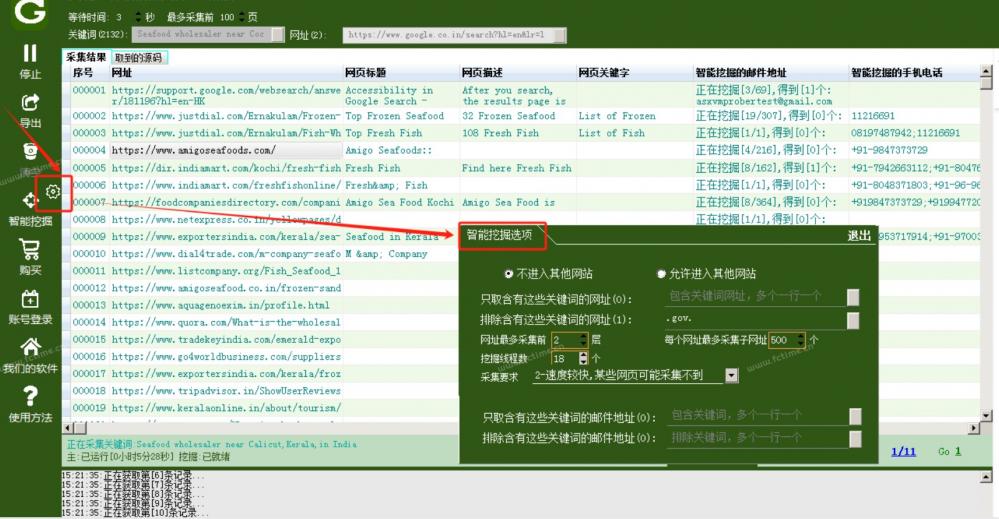The image size is (999, 519).
Task: Click the edit button beside 只取含有这些关键词的邮件地址
Action: tap(855, 416)
